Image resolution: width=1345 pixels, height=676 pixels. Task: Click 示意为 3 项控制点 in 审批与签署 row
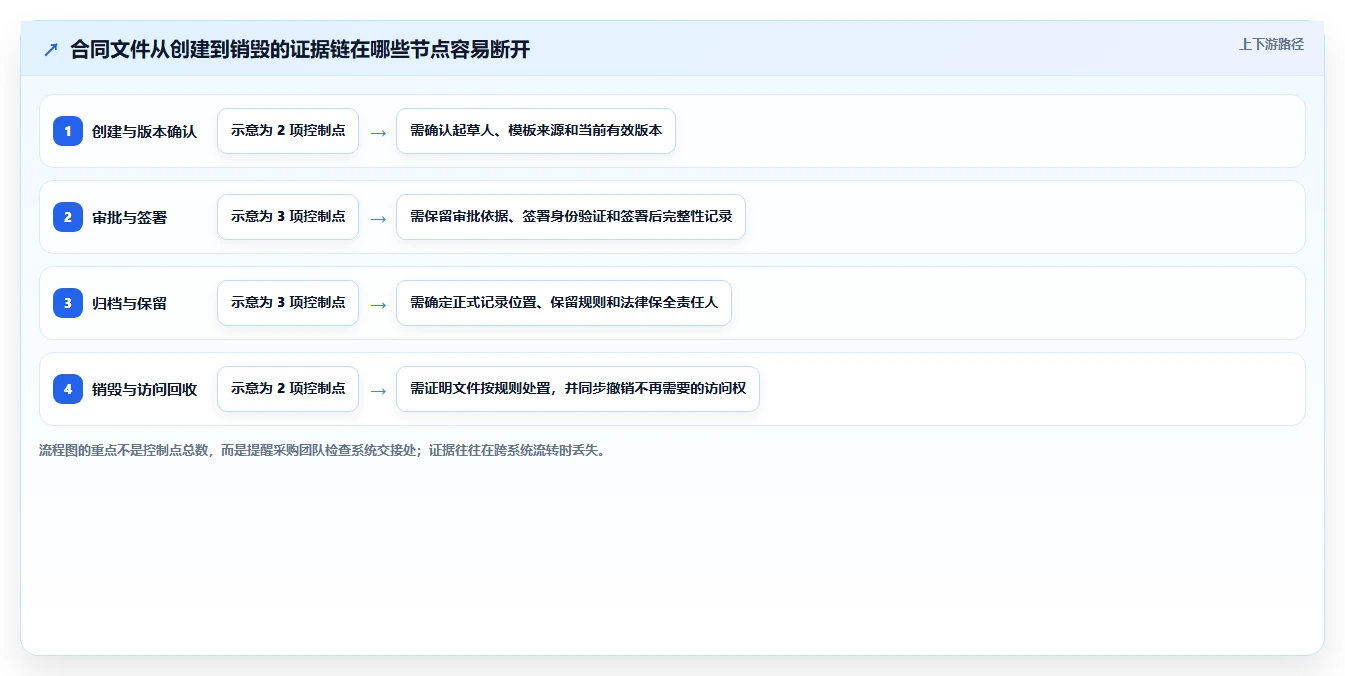tap(288, 217)
